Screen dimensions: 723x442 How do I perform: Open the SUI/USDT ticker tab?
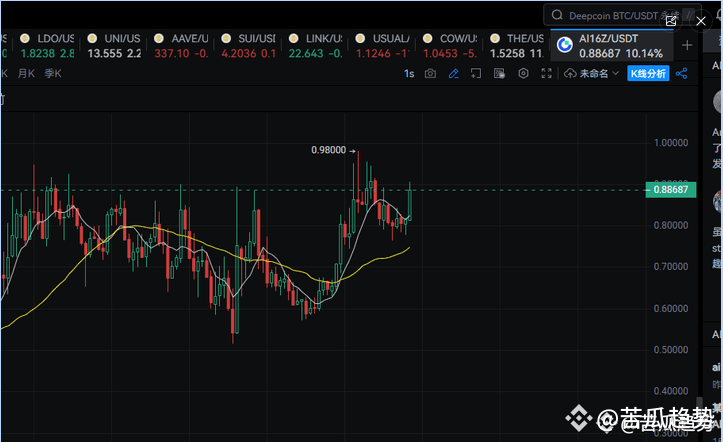pos(249,46)
